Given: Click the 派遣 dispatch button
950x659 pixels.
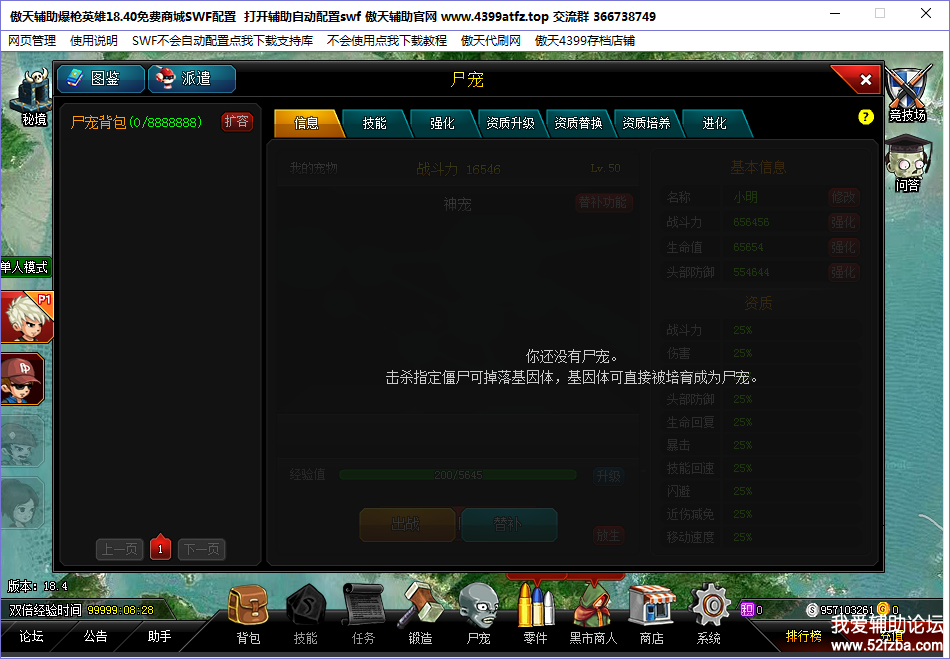Looking at the screenshot, I should point(191,79).
